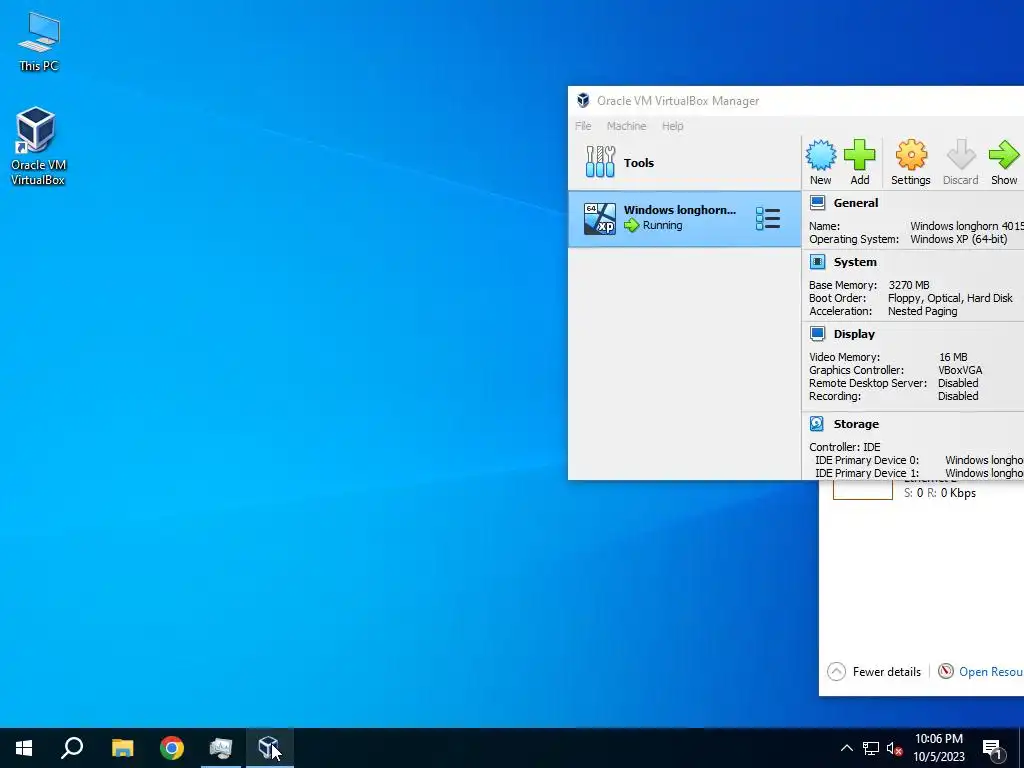
Task: Click the Running status text
Action: click(x=662, y=225)
